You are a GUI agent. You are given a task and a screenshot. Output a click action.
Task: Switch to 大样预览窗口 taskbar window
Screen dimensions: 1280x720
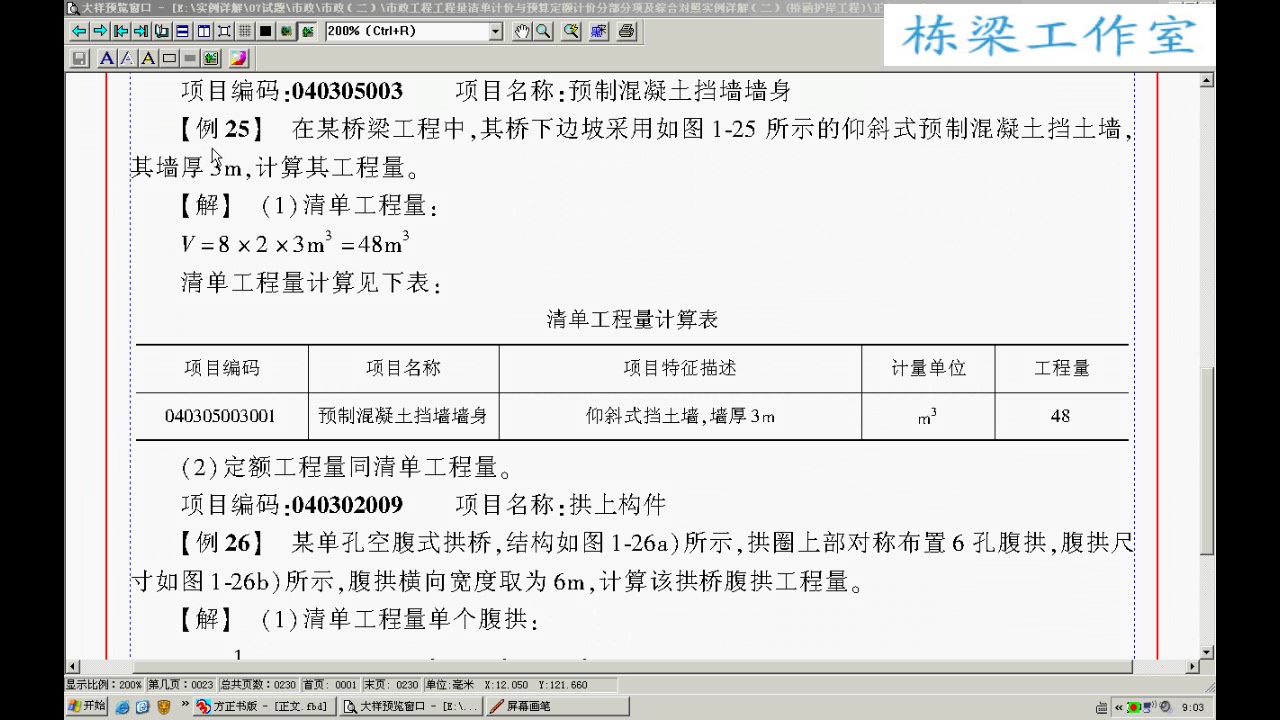click(x=410, y=707)
